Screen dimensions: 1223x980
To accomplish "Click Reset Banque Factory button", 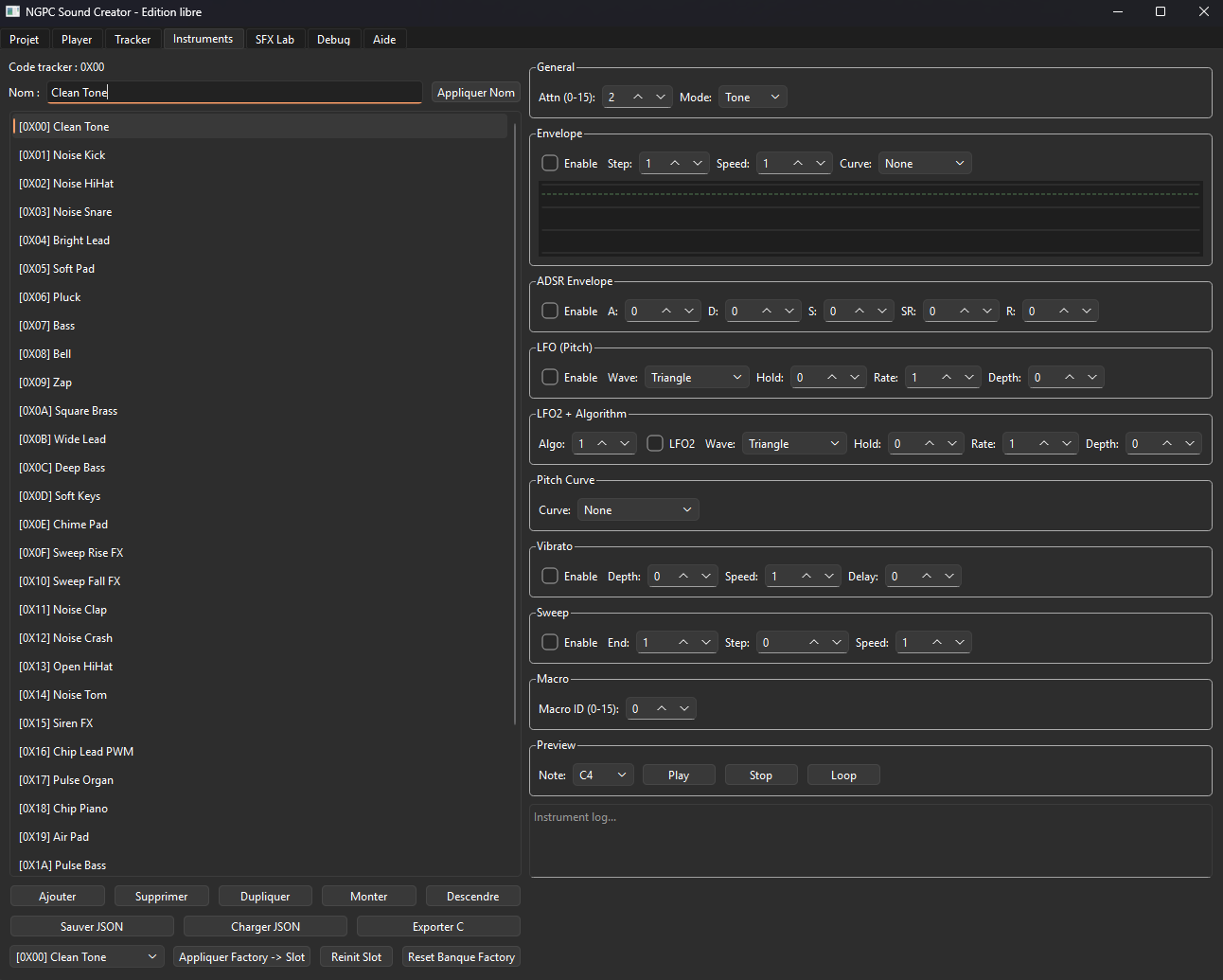I will point(461,957).
